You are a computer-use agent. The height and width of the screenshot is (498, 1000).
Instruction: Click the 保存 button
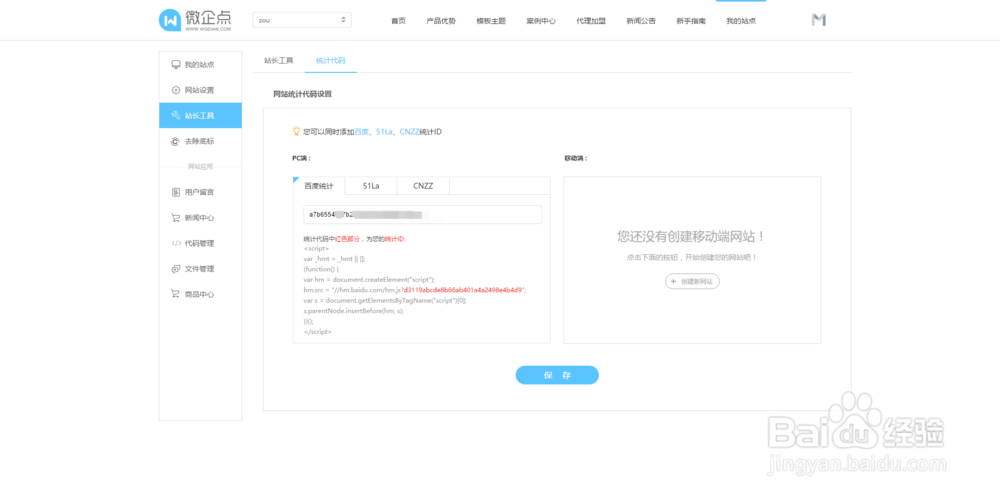(557, 375)
